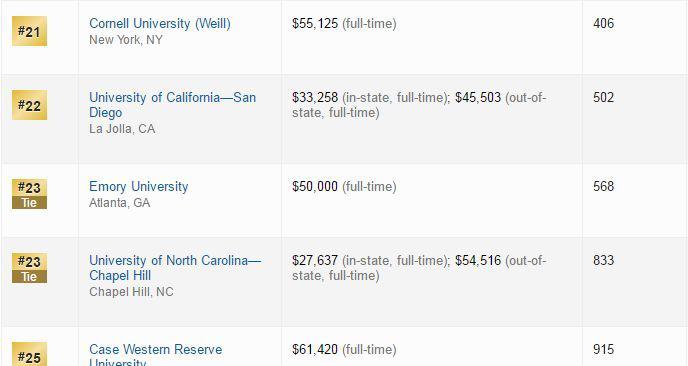Click UC San Diego's $33,258 in-state tuition

(x=315, y=97)
